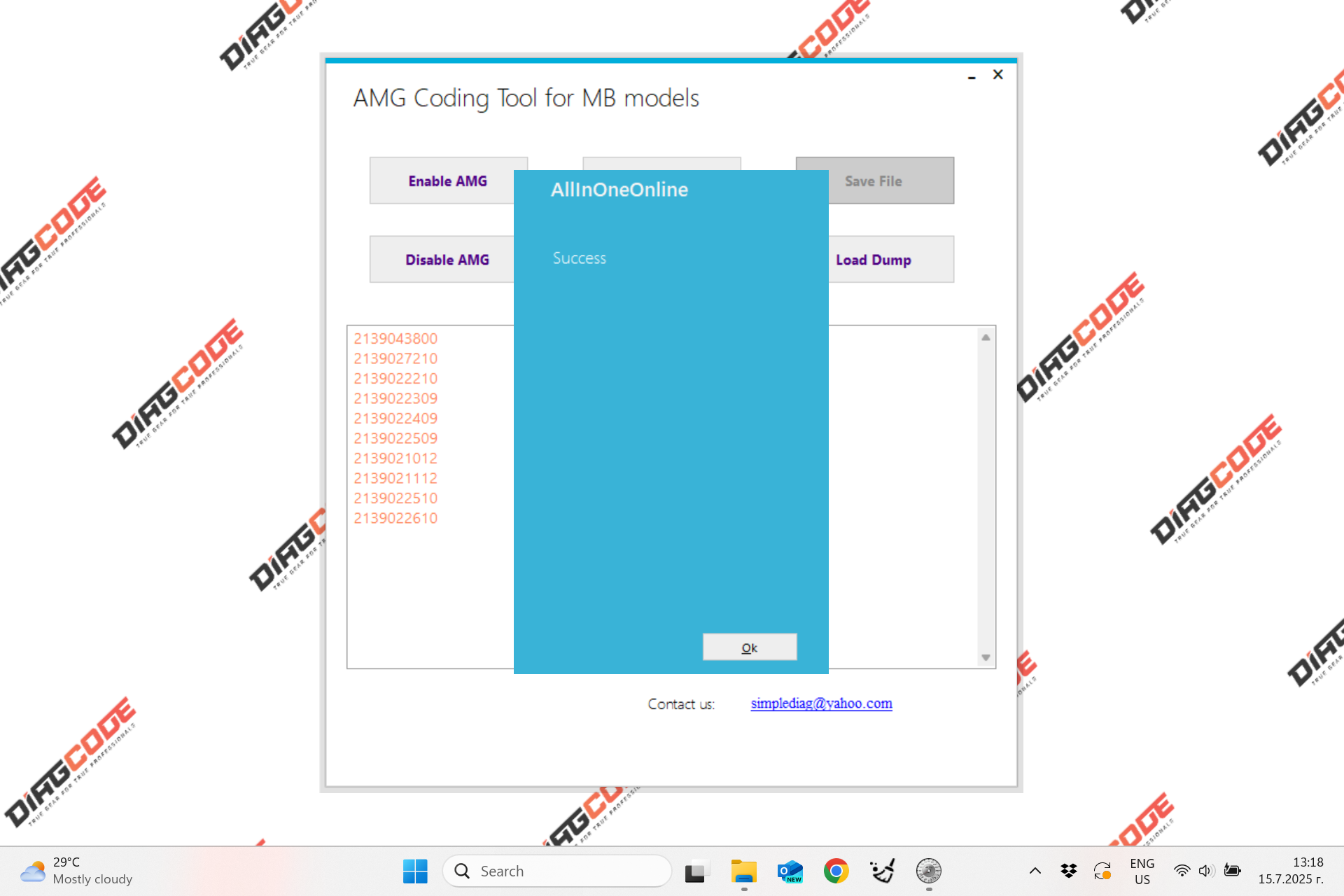Launch Google Chrome from the taskbar
Screen dimensions: 1344x896
point(836,871)
